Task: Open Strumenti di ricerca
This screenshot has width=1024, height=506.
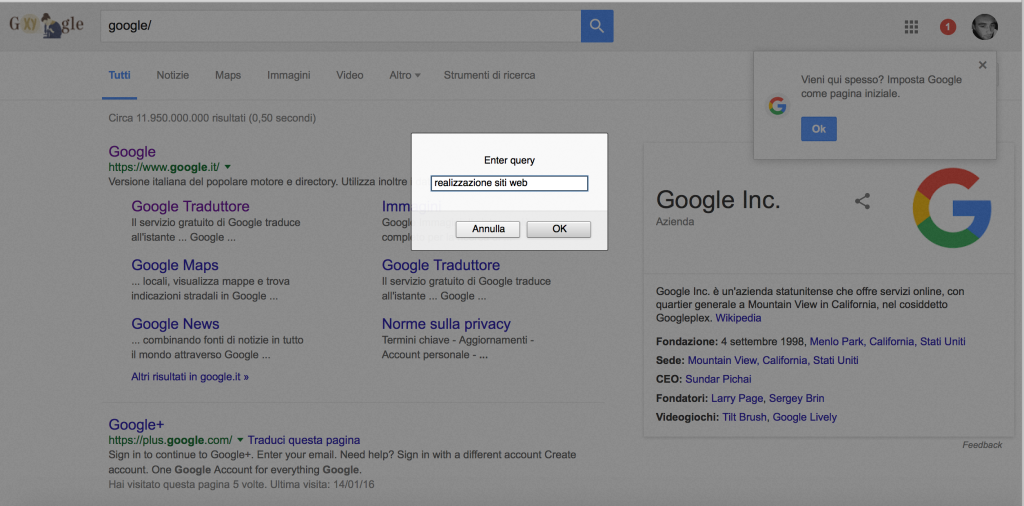Action: pos(489,75)
